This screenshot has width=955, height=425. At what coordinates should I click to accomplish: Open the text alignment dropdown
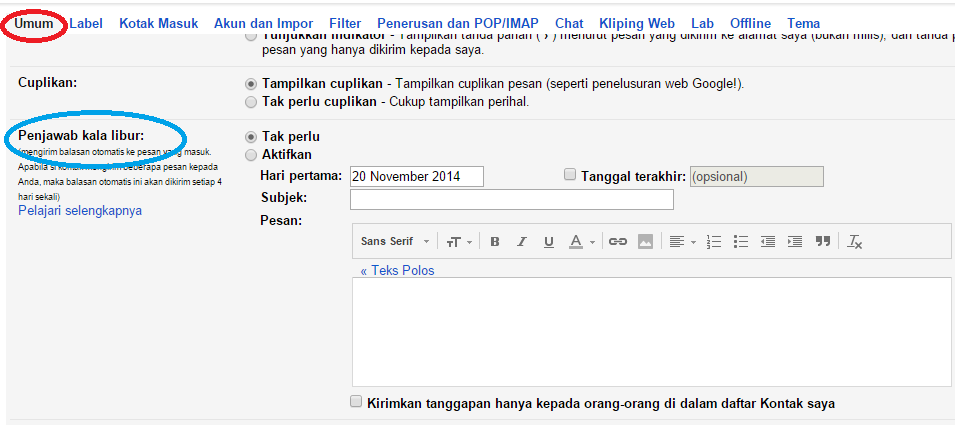[x=681, y=242]
